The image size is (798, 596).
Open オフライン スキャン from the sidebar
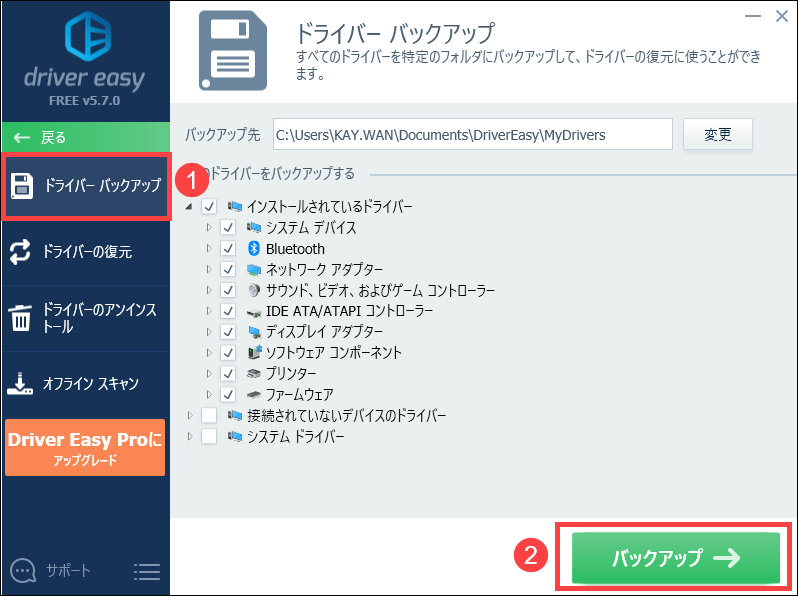click(x=90, y=383)
